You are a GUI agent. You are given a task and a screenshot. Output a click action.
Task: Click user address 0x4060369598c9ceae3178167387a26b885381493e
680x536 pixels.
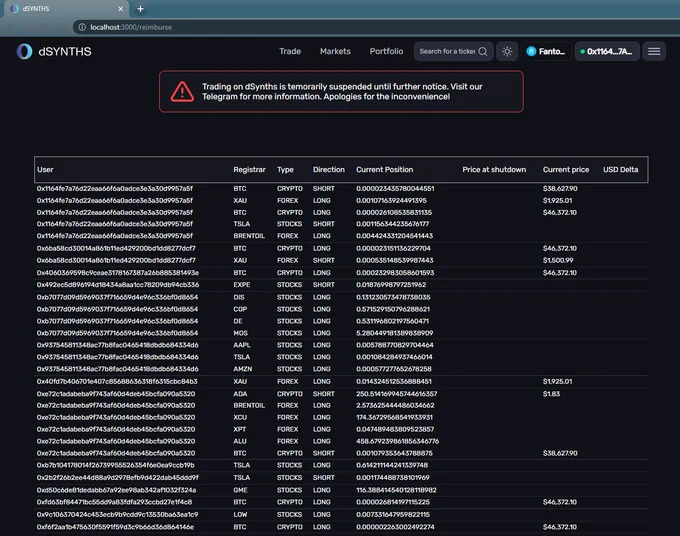[118, 273]
